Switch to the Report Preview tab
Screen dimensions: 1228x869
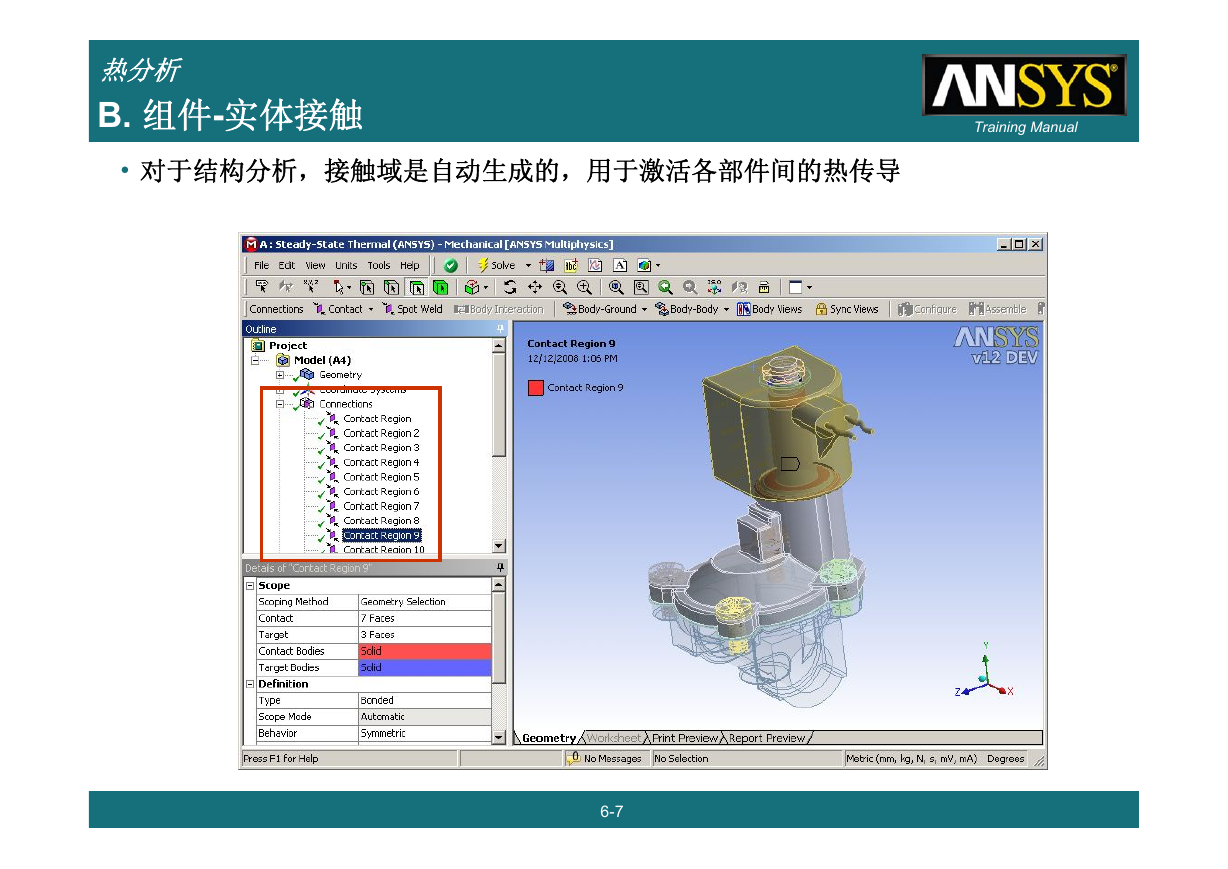767,738
